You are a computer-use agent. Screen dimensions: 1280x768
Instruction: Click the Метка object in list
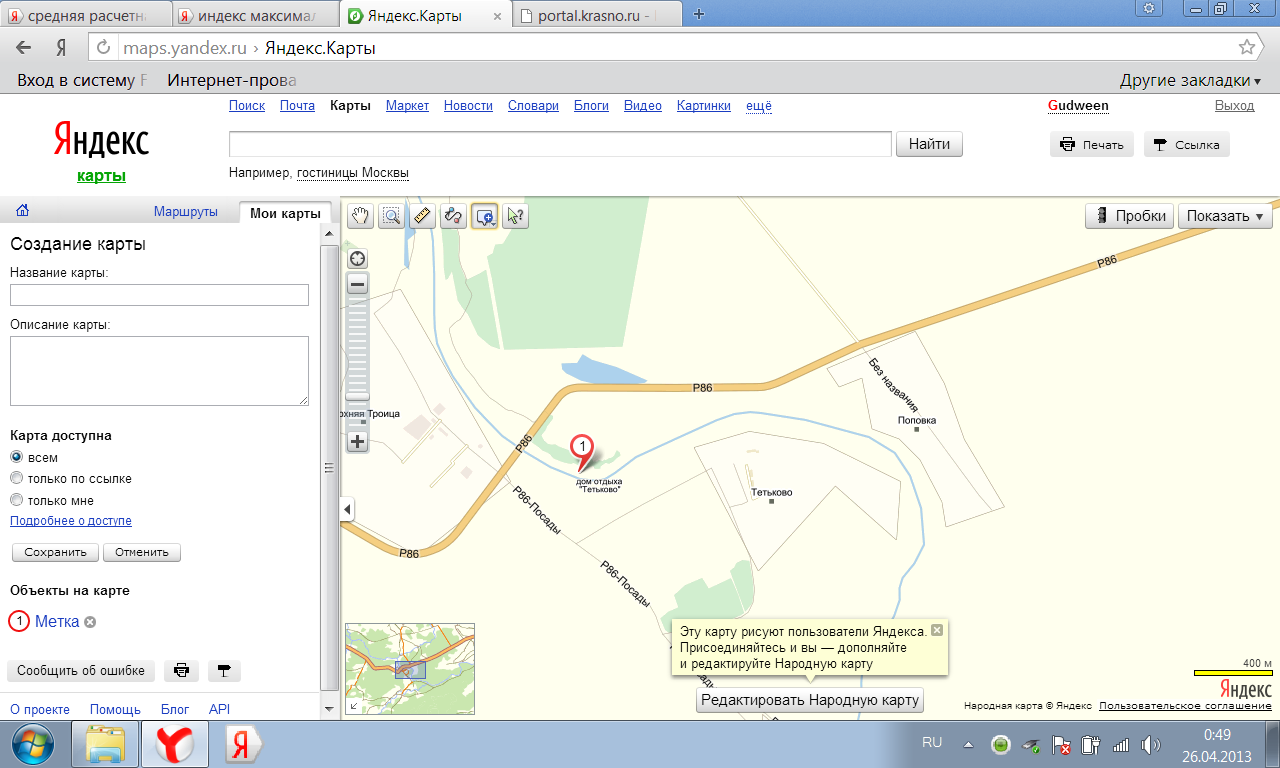pyautogui.click(x=57, y=621)
